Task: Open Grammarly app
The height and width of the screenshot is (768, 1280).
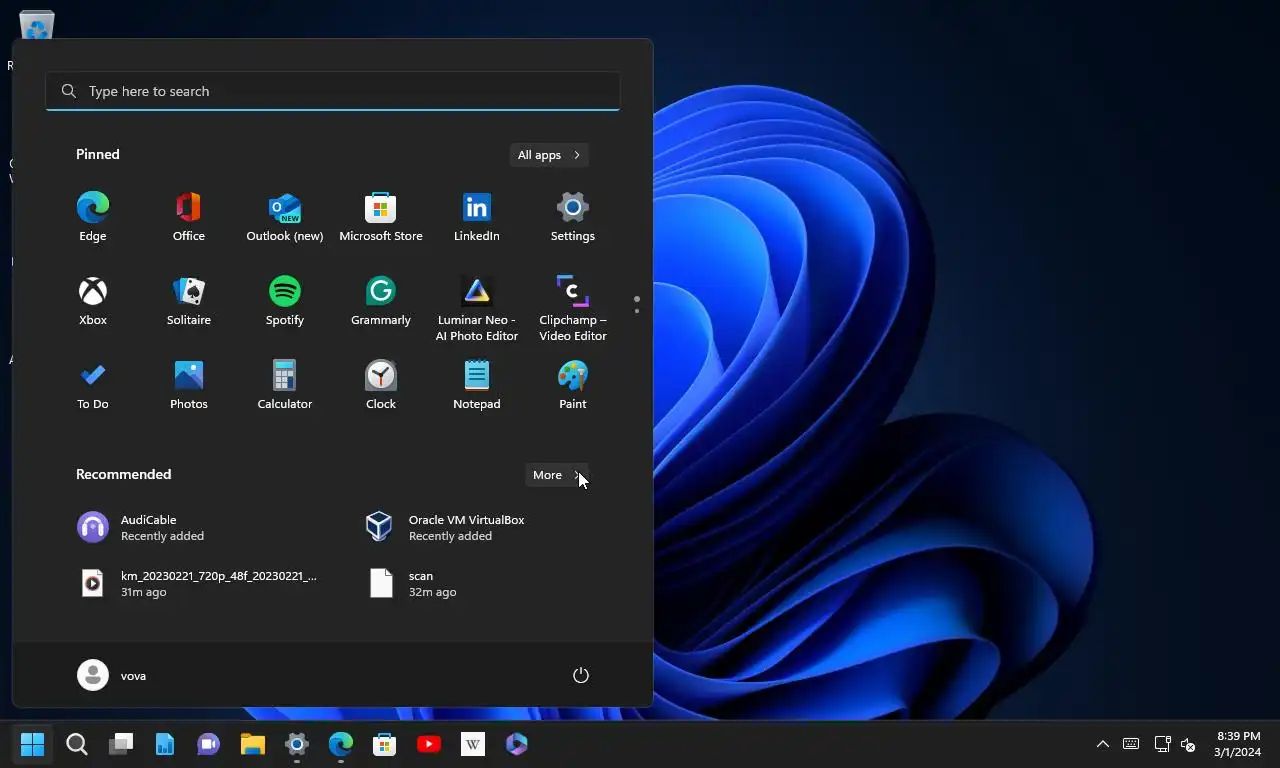Action: point(381,301)
